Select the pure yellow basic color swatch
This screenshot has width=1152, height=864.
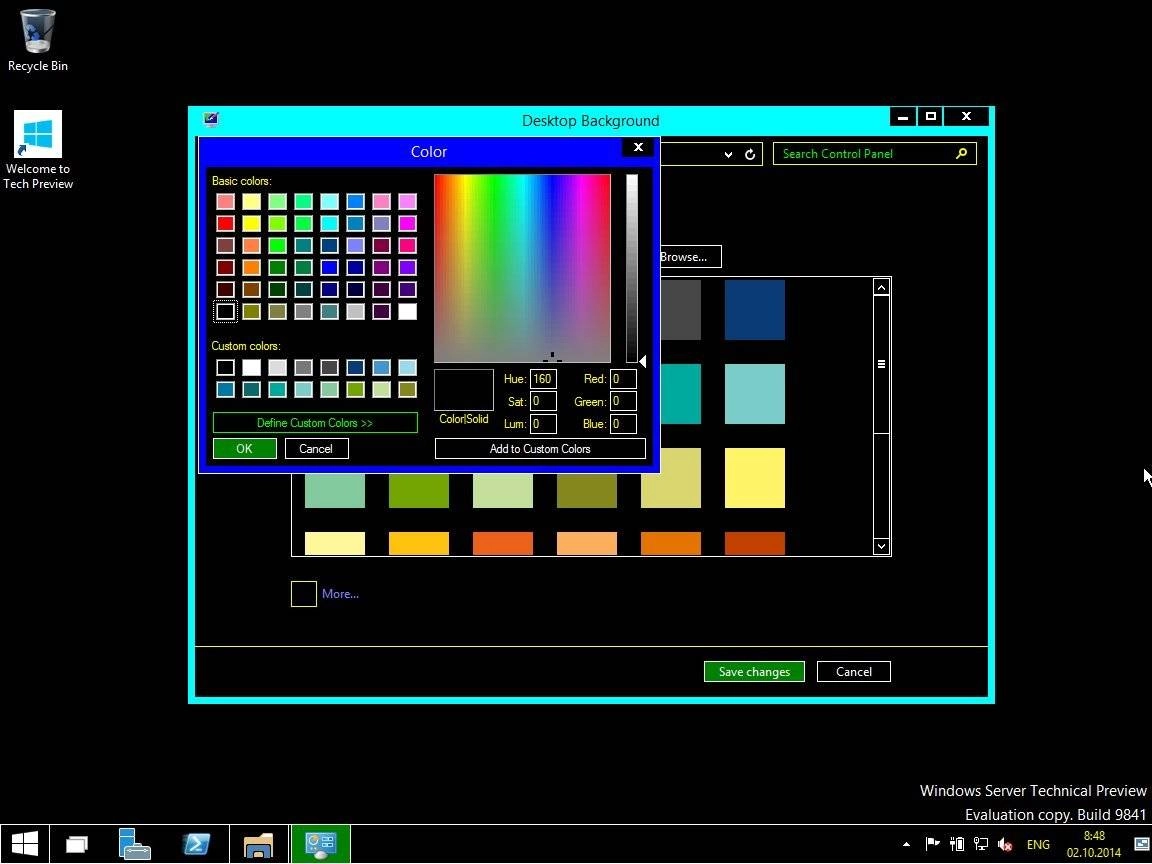pyautogui.click(x=251, y=223)
